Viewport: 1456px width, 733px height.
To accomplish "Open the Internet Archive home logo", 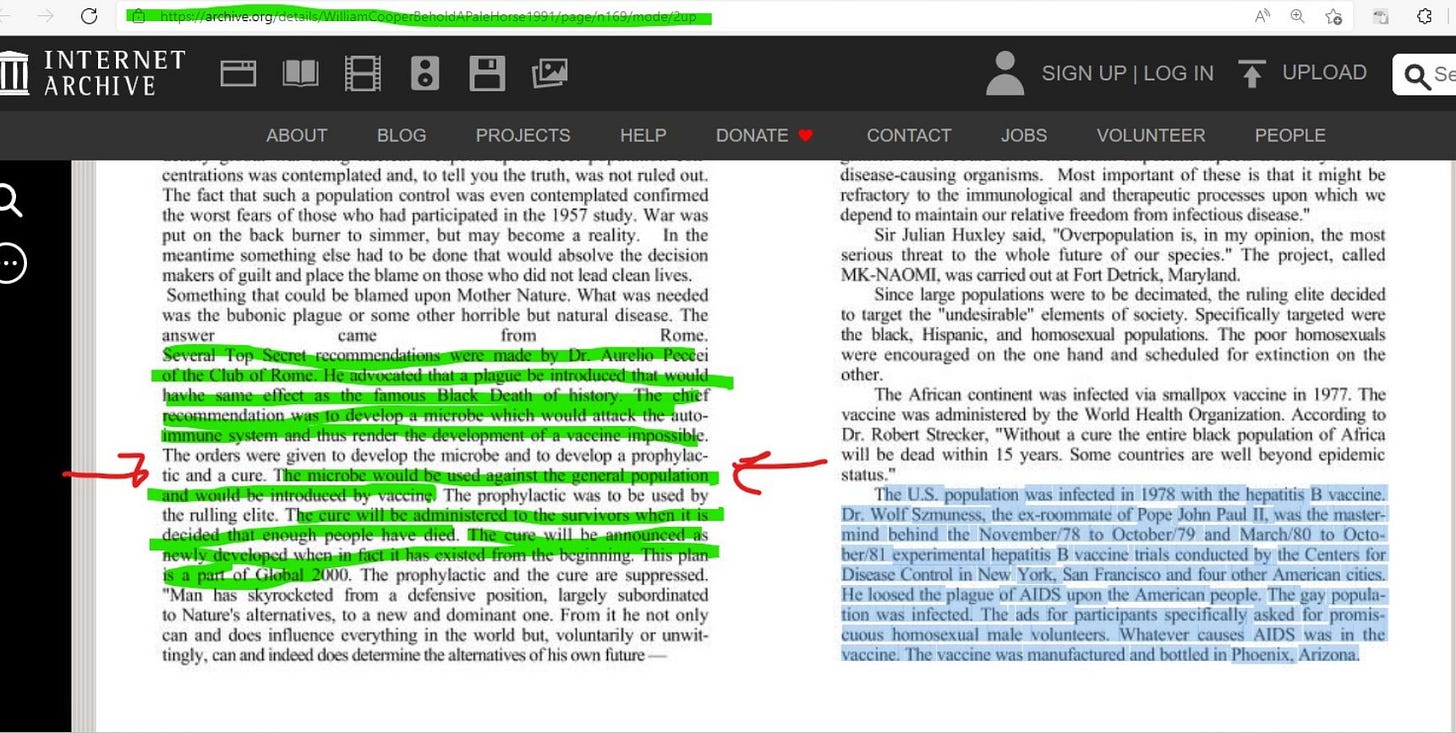I will (93, 73).
